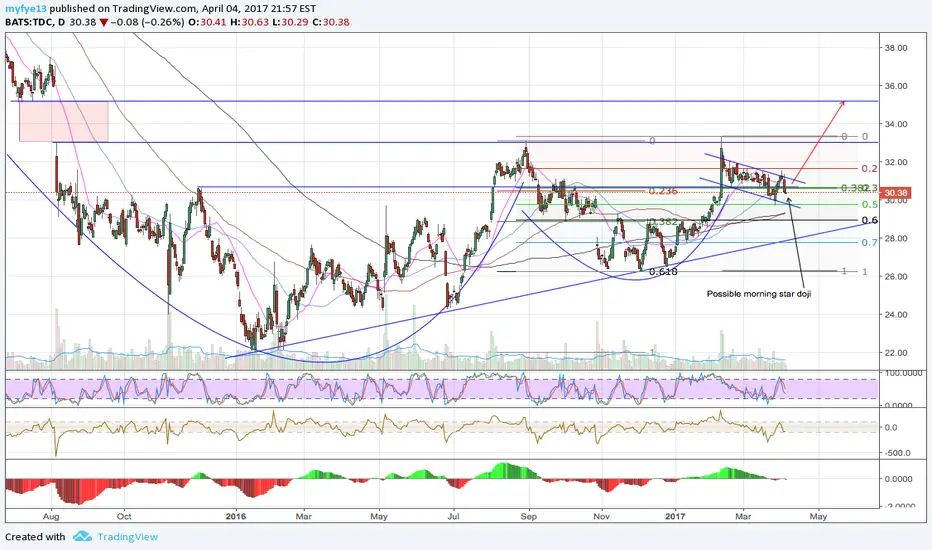Select the low value L:30.29

[290, 23]
